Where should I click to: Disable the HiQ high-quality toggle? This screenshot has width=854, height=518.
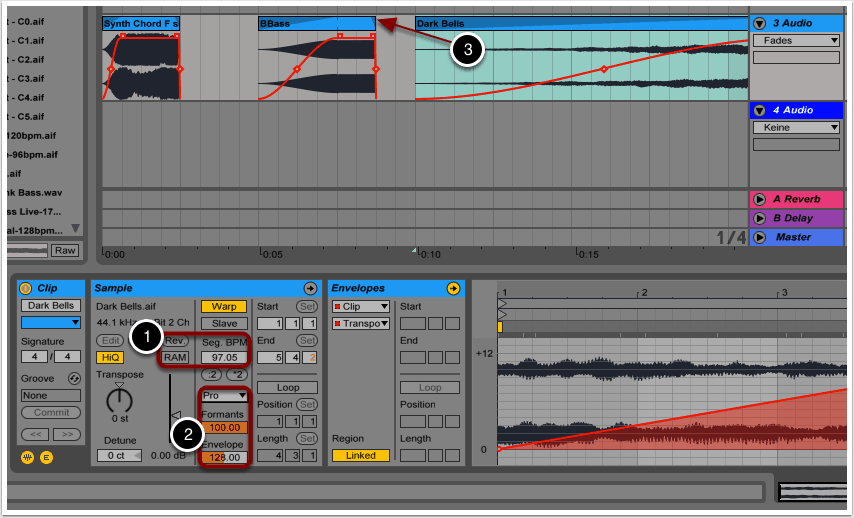pyautogui.click(x=108, y=357)
